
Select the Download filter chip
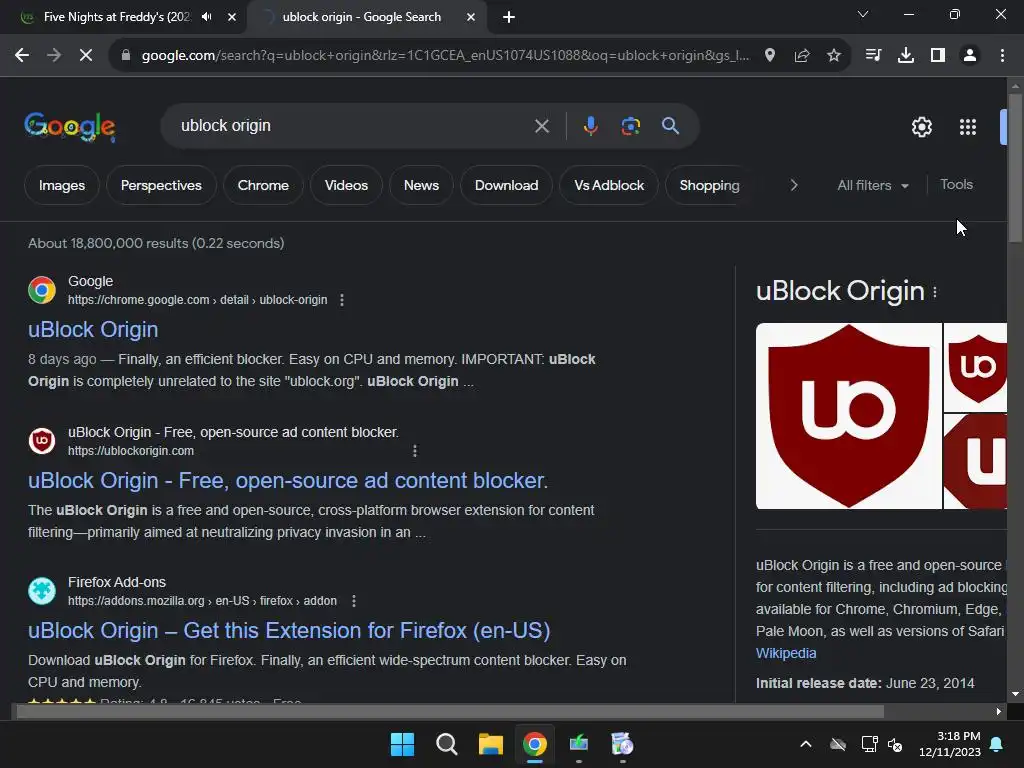[507, 185]
